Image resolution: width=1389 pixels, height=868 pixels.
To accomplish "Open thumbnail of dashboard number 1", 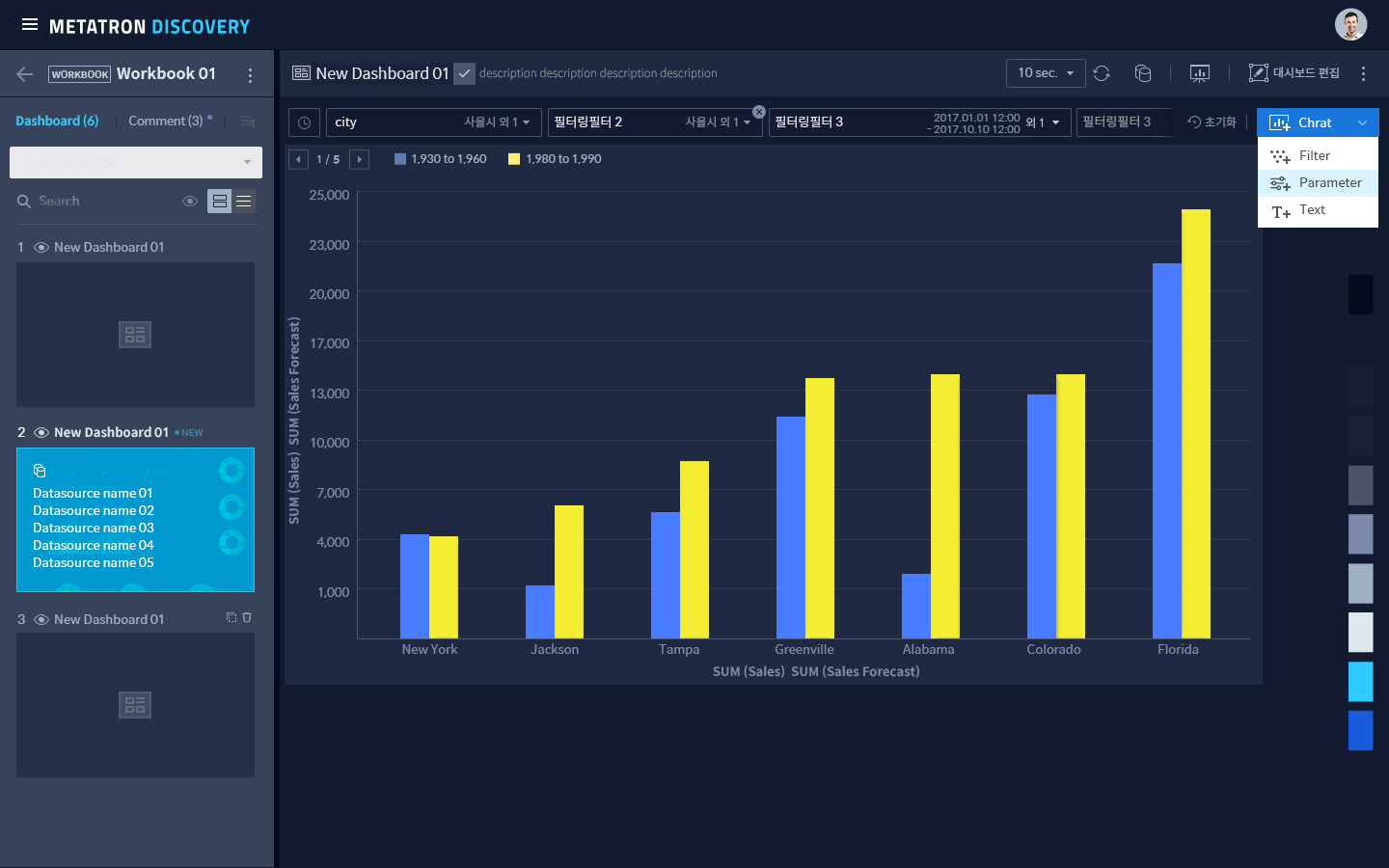I will [135, 335].
